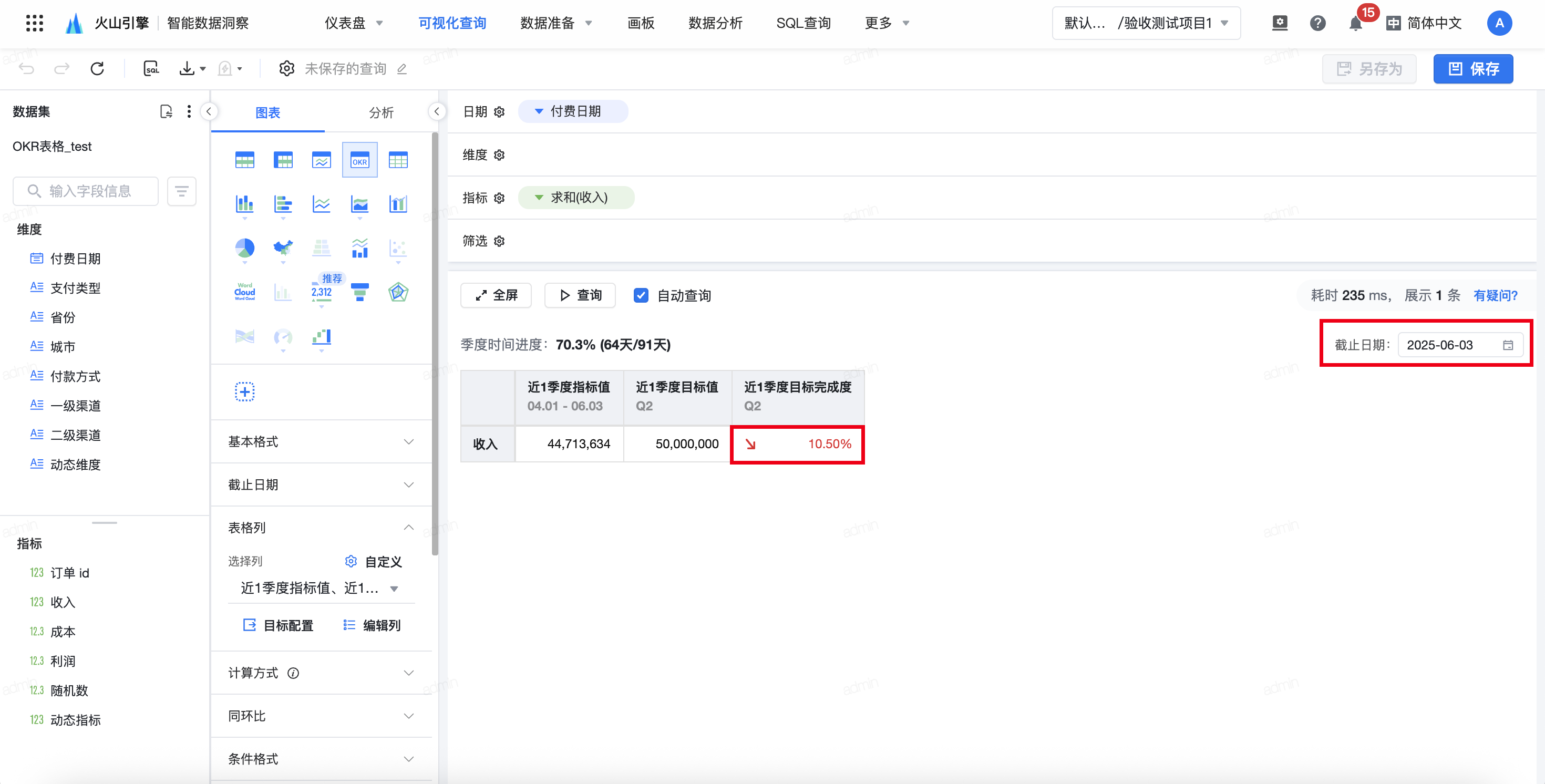
Task: Select the vertical column chart type
Action: [x=245, y=204]
